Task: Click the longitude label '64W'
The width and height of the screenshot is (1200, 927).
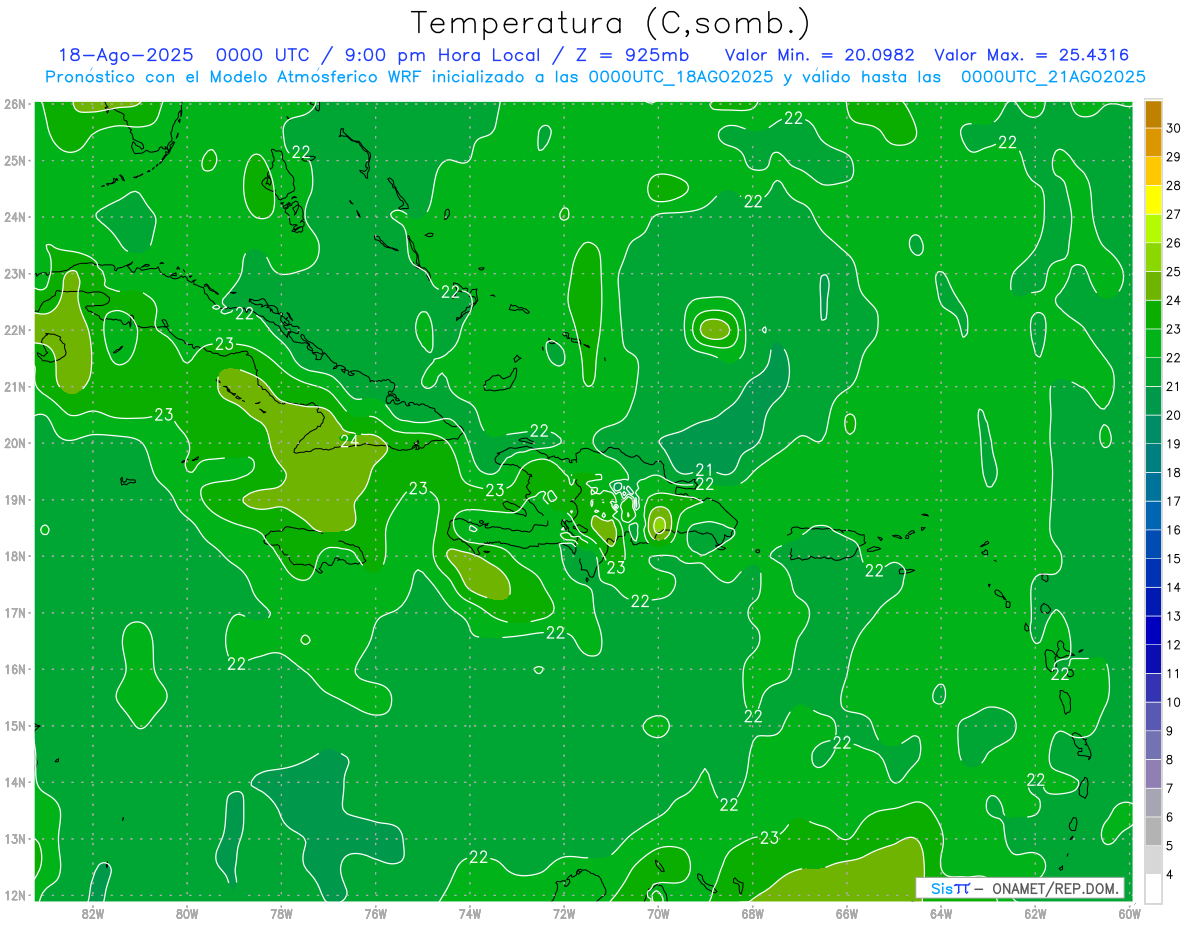Action: 941,913
